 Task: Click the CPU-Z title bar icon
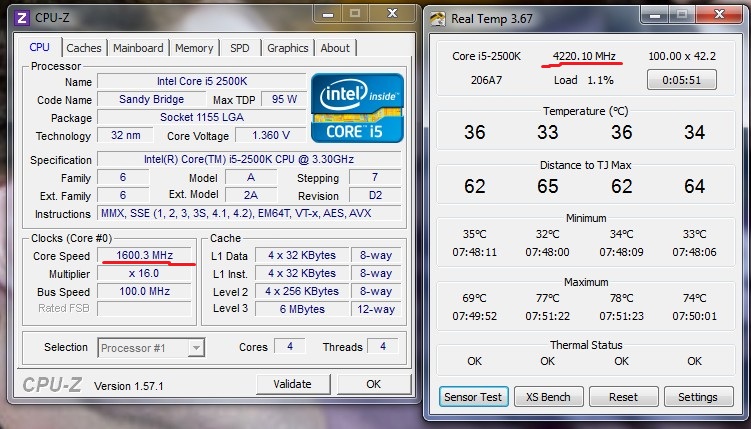point(22,18)
